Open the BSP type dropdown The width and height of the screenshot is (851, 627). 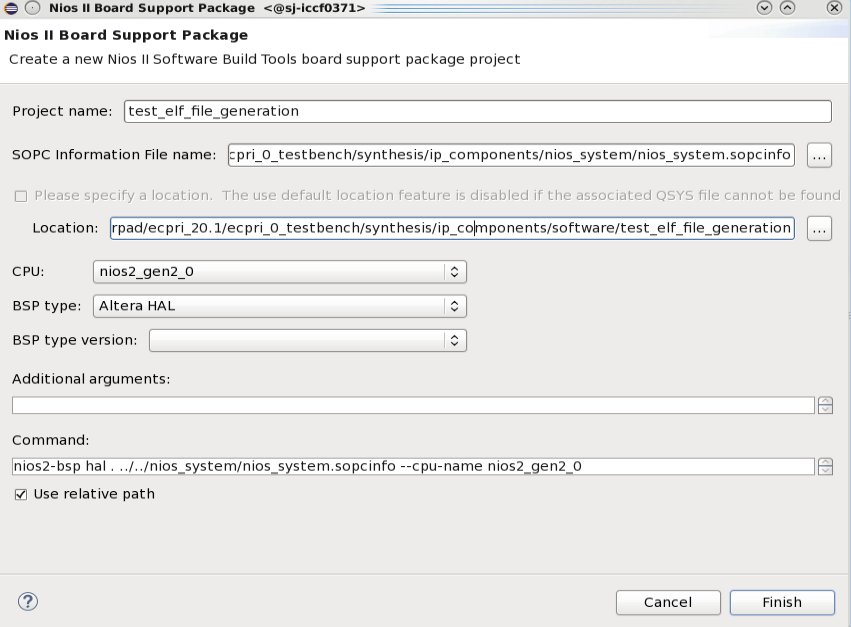pyautogui.click(x=280, y=306)
